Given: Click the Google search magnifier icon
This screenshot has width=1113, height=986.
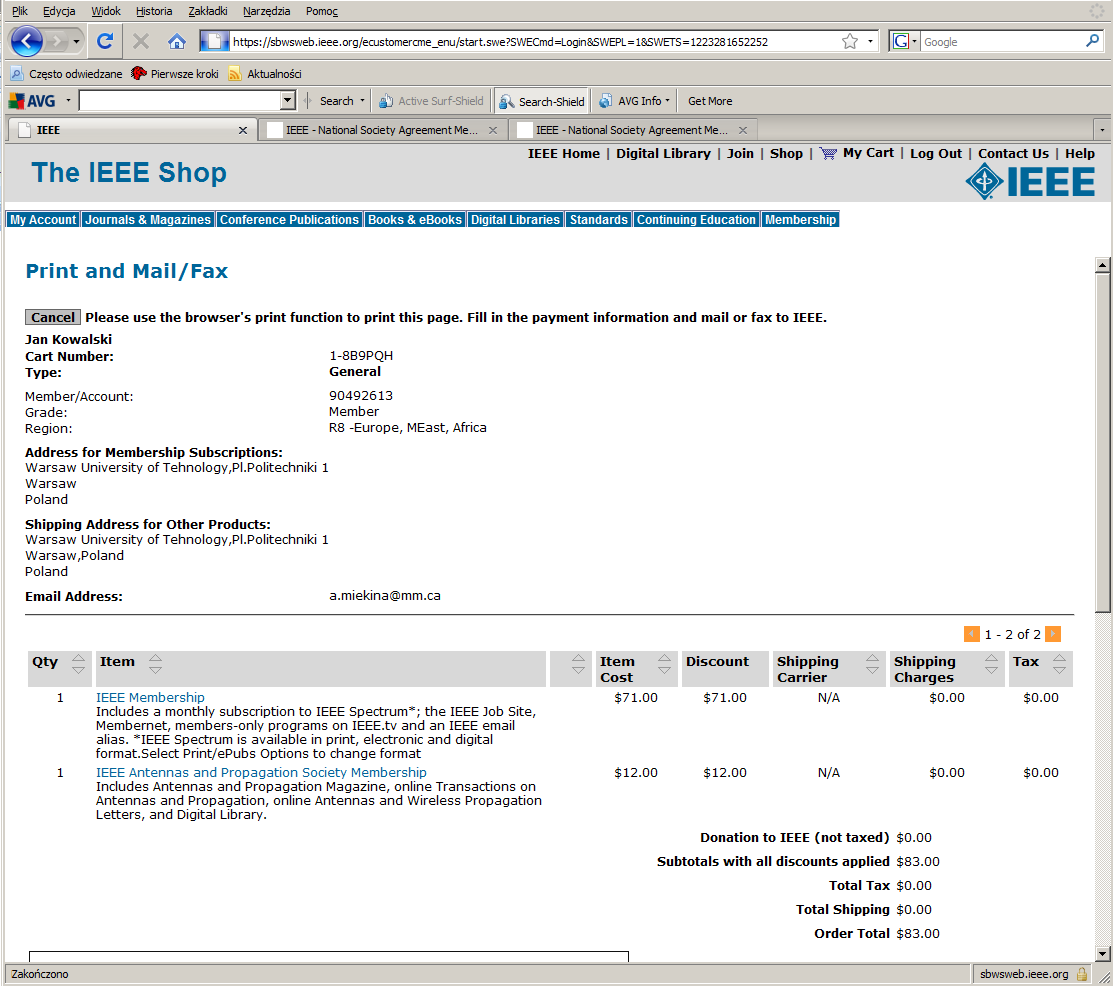Looking at the screenshot, I should [1092, 41].
